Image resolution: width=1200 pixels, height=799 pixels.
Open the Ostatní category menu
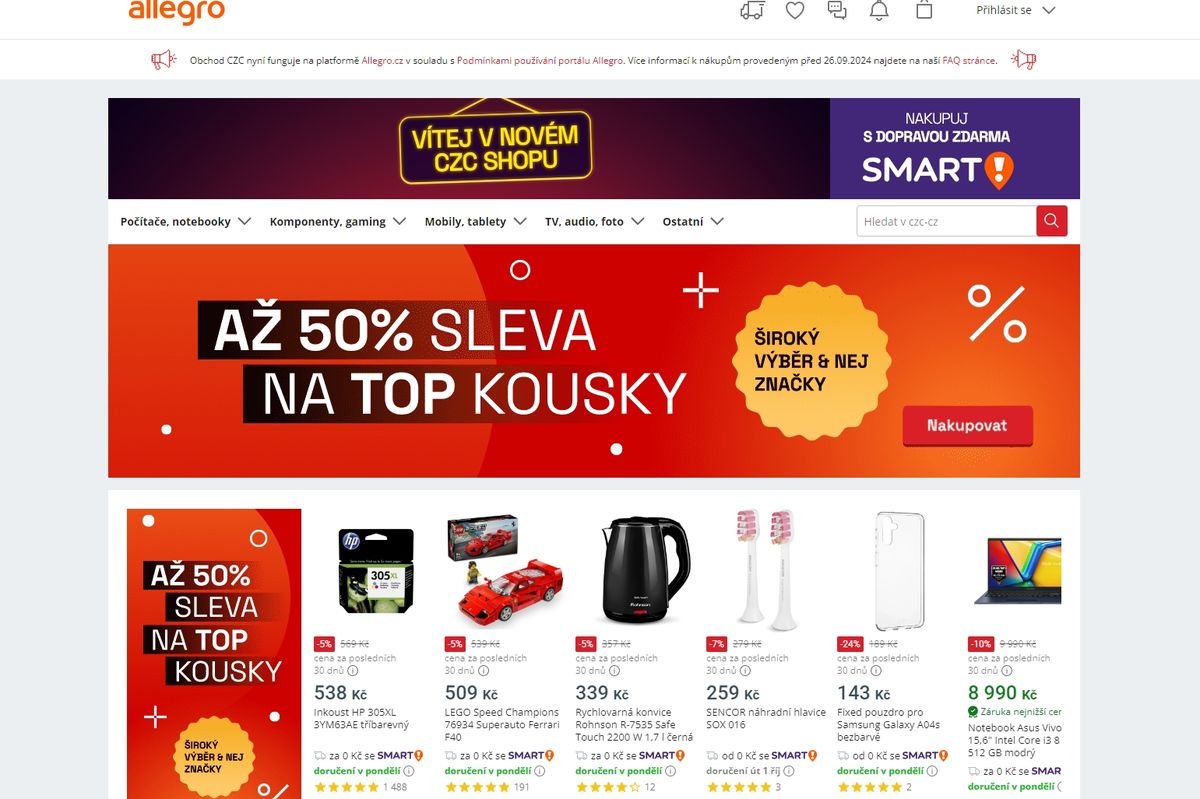point(693,222)
